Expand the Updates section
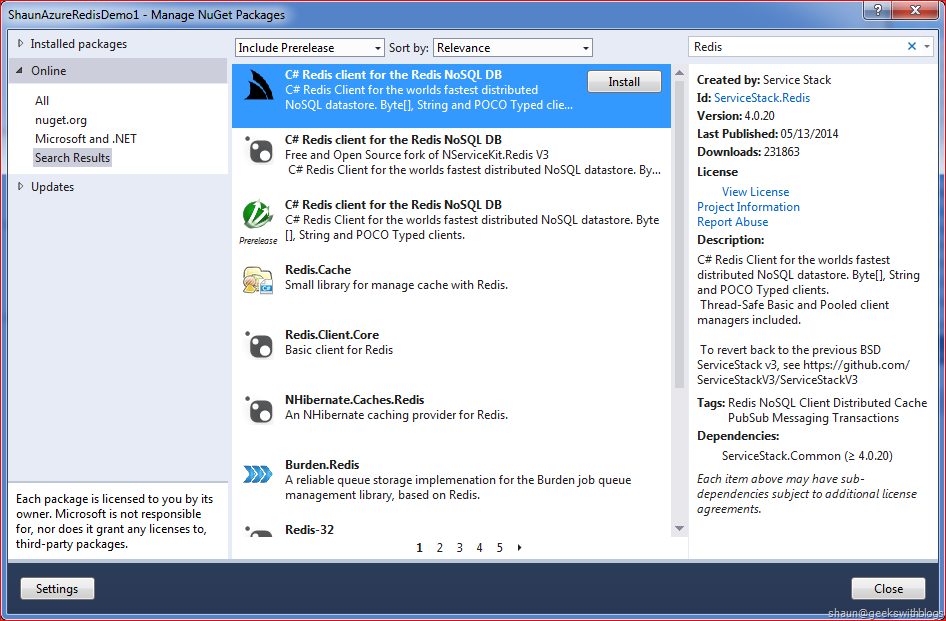This screenshot has width=946, height=621. (21, 186)
